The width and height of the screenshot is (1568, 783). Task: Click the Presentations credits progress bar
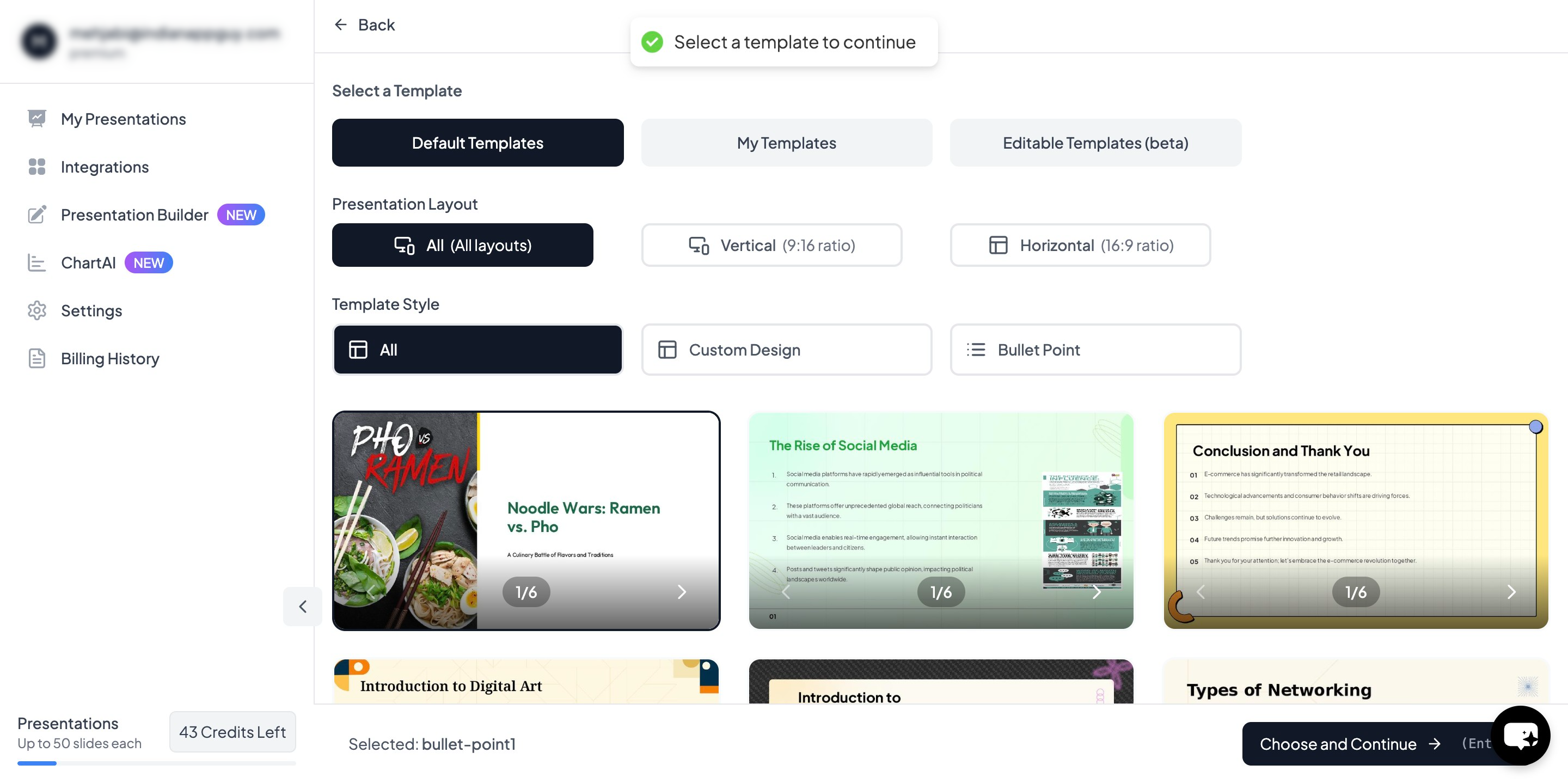pyautogui.click(x=156, y=763)
